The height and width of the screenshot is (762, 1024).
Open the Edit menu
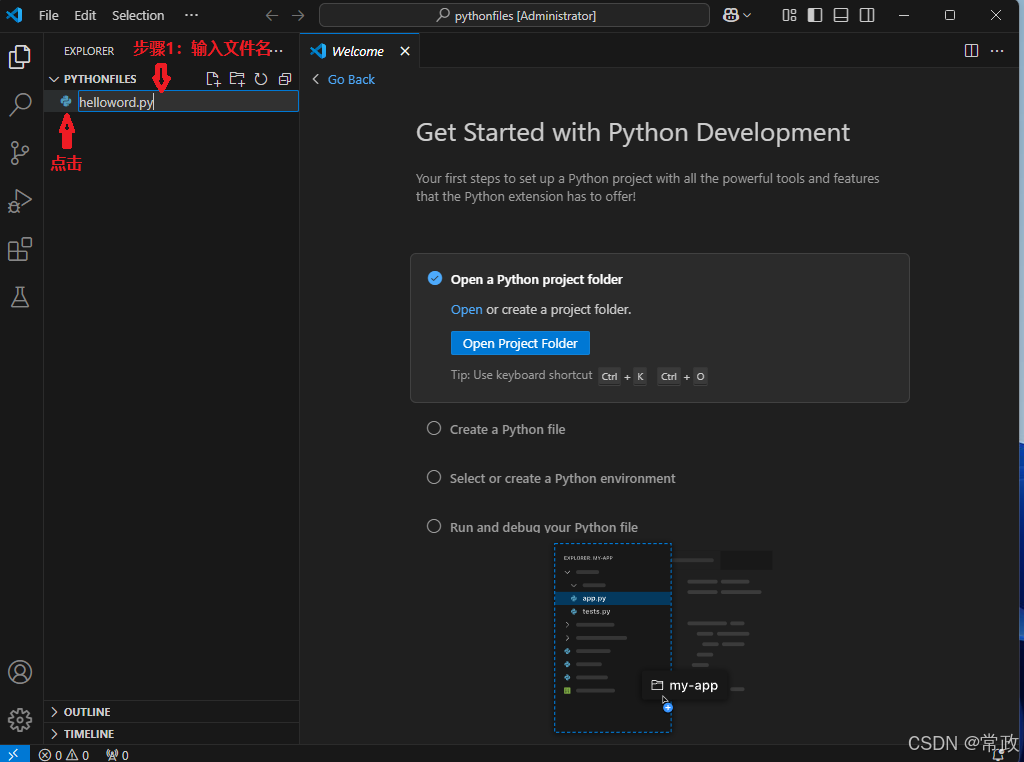pos(85,15)
